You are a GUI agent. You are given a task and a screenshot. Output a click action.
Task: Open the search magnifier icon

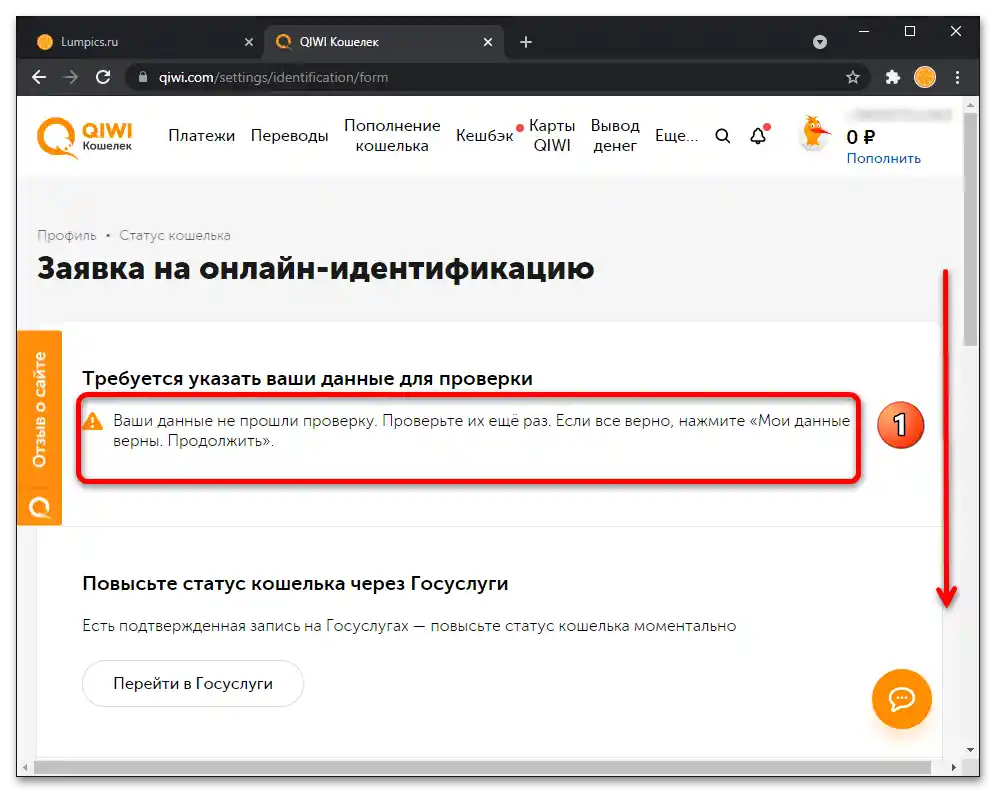click(722, 136)
